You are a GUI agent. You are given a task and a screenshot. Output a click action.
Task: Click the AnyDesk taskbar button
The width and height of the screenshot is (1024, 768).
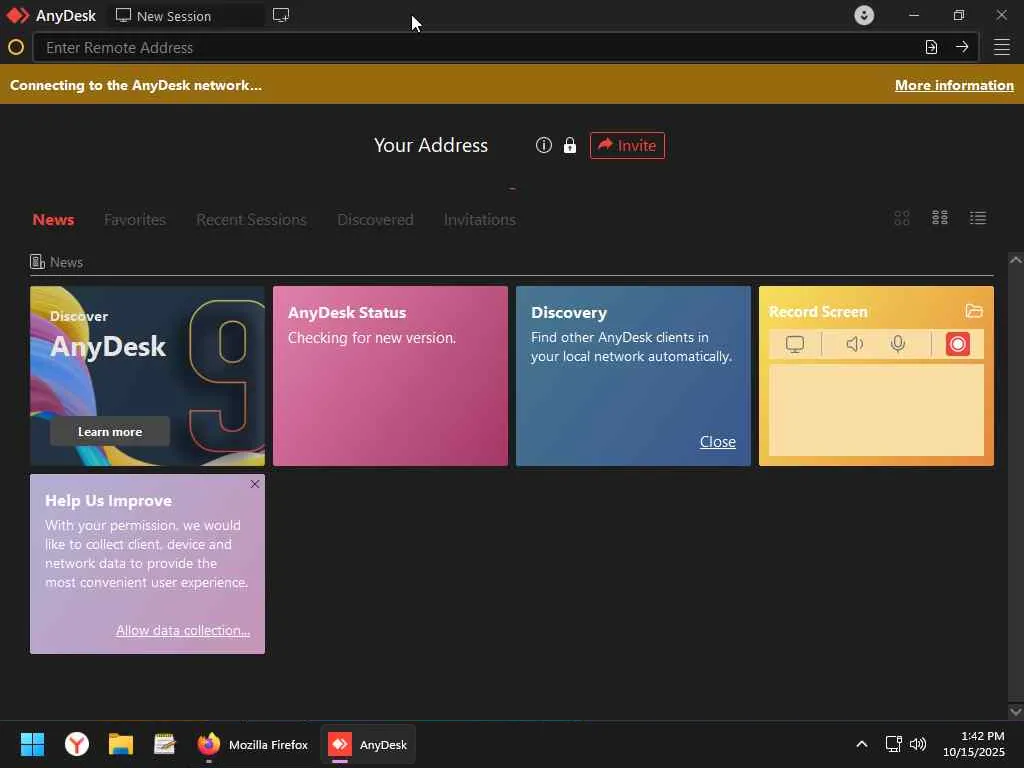[x=368, y=744]
